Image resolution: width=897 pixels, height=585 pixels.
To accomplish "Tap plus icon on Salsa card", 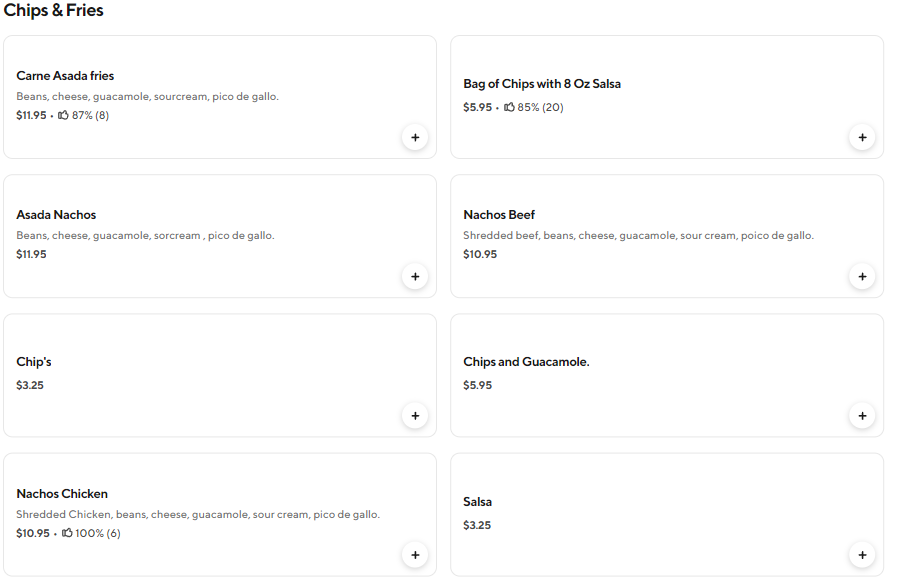I will click(x=862, y=554).
